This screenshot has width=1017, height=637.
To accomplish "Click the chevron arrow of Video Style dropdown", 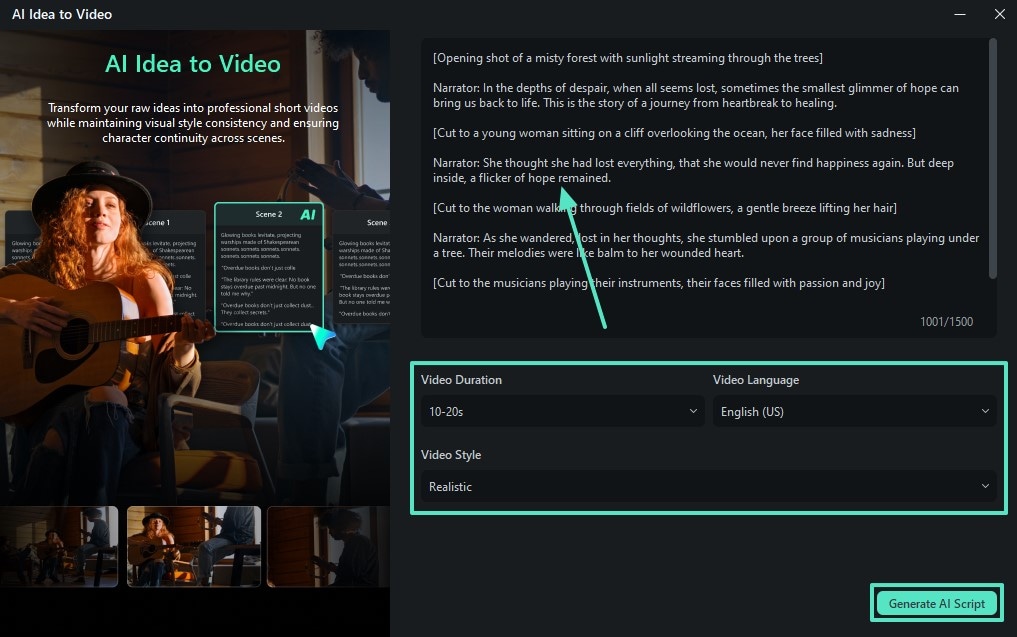I will point(985,487).
